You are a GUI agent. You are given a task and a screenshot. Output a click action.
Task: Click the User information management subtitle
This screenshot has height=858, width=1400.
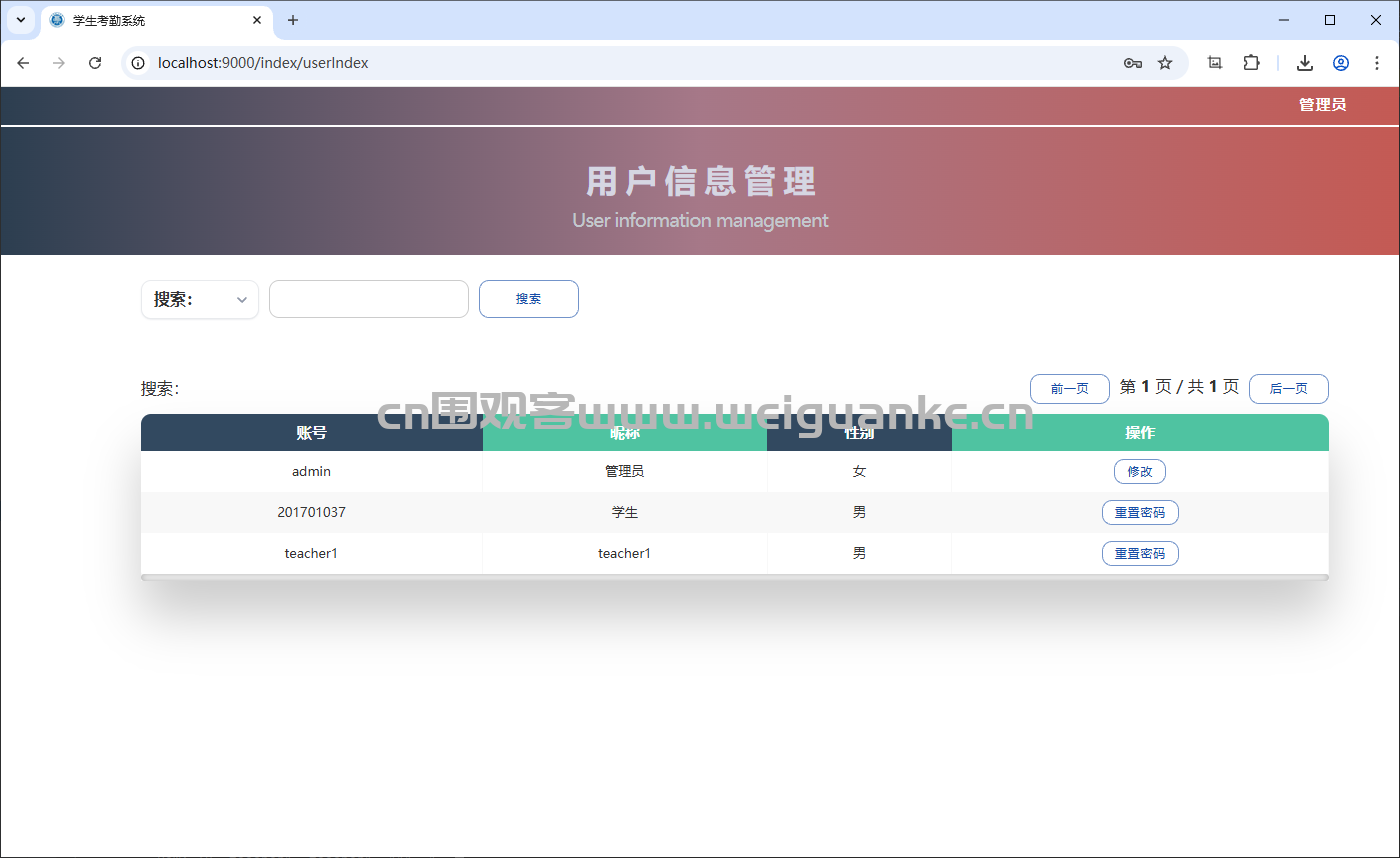(x=700, y=220)
